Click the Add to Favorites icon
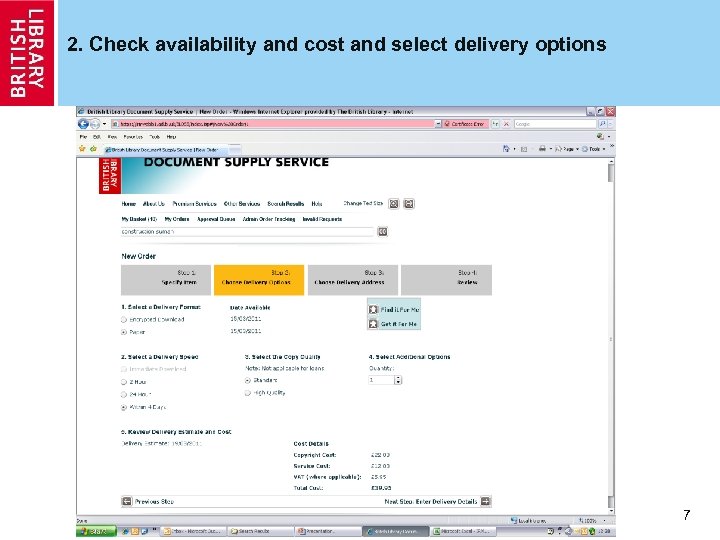720x540 pixels. click(x=93, y=149)
